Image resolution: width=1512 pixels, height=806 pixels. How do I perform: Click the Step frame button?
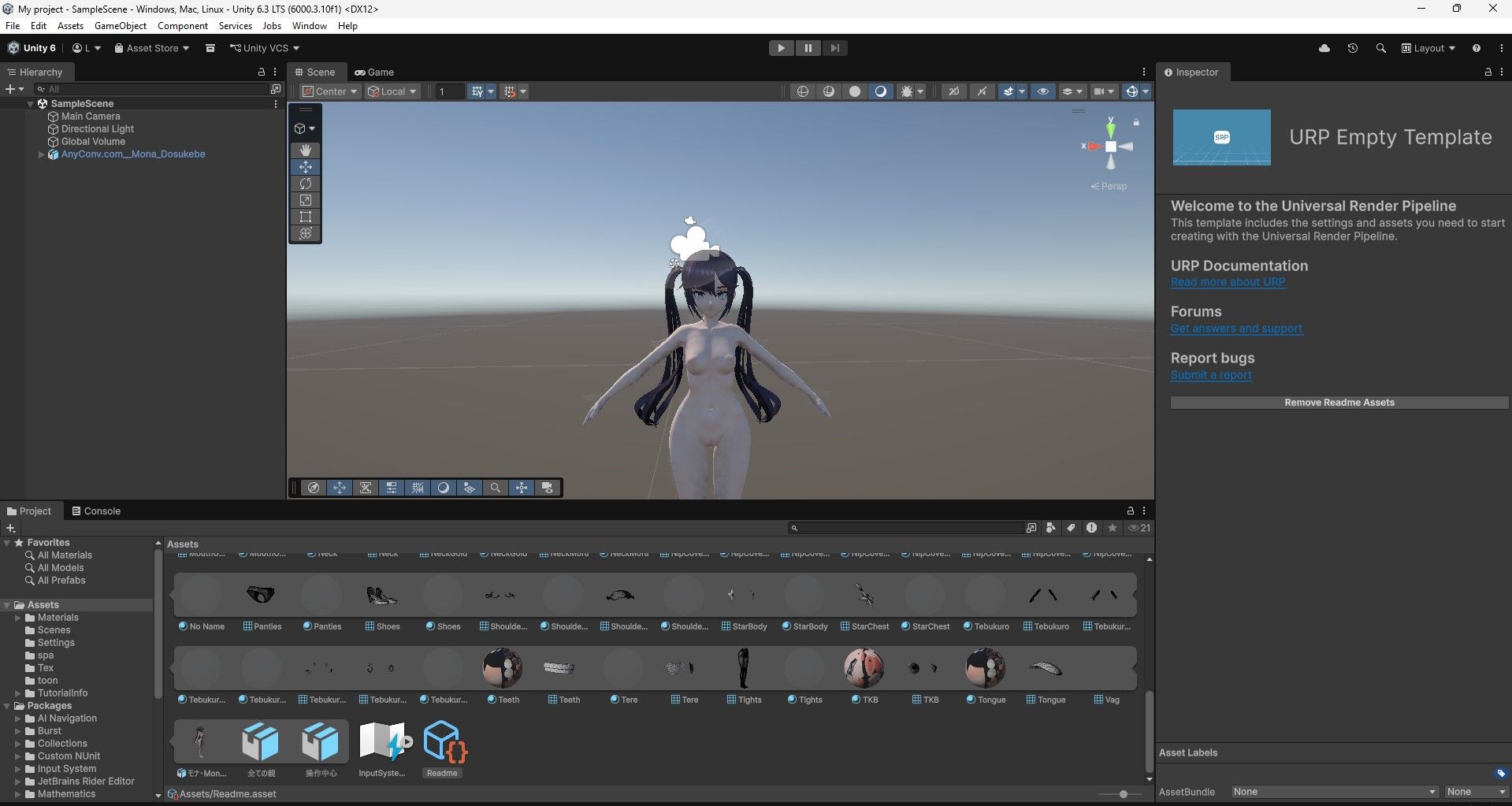(835, 48)
